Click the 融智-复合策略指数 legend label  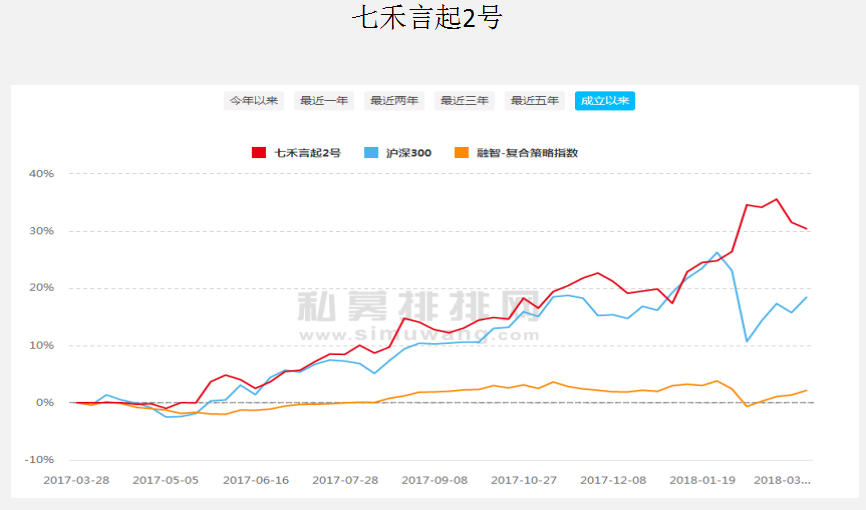[x=527, y=153]
